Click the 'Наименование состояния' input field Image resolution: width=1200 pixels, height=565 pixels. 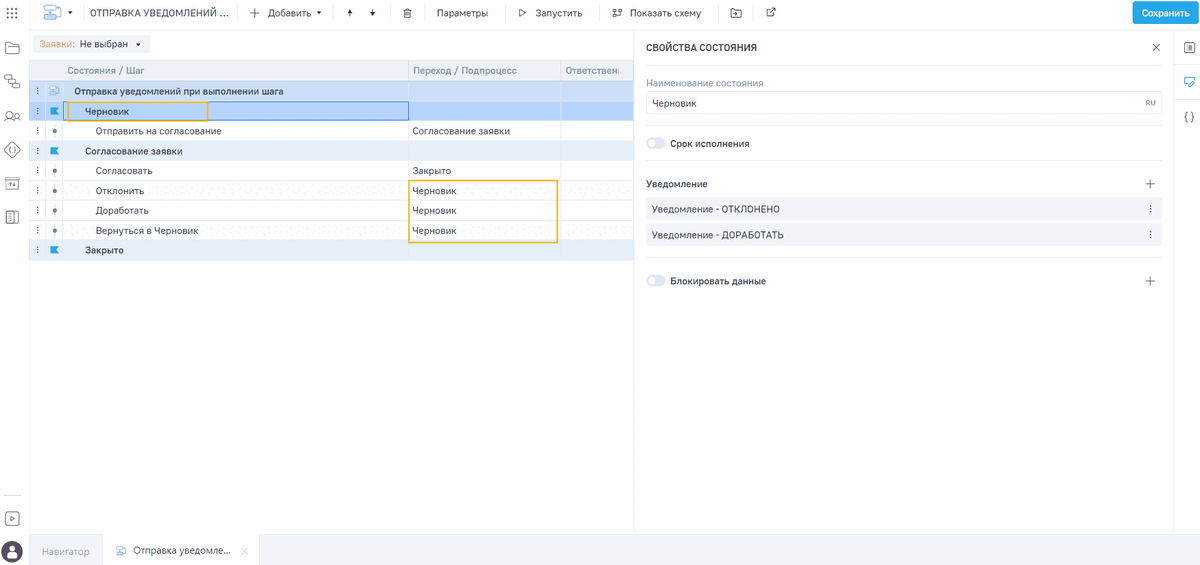(904, 103)
